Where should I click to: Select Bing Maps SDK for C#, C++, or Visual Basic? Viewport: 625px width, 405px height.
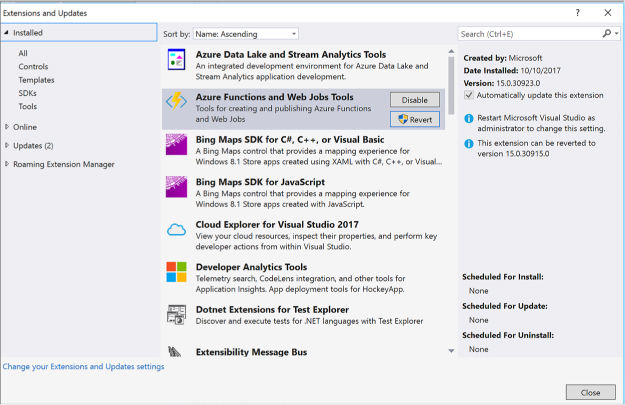304,151
